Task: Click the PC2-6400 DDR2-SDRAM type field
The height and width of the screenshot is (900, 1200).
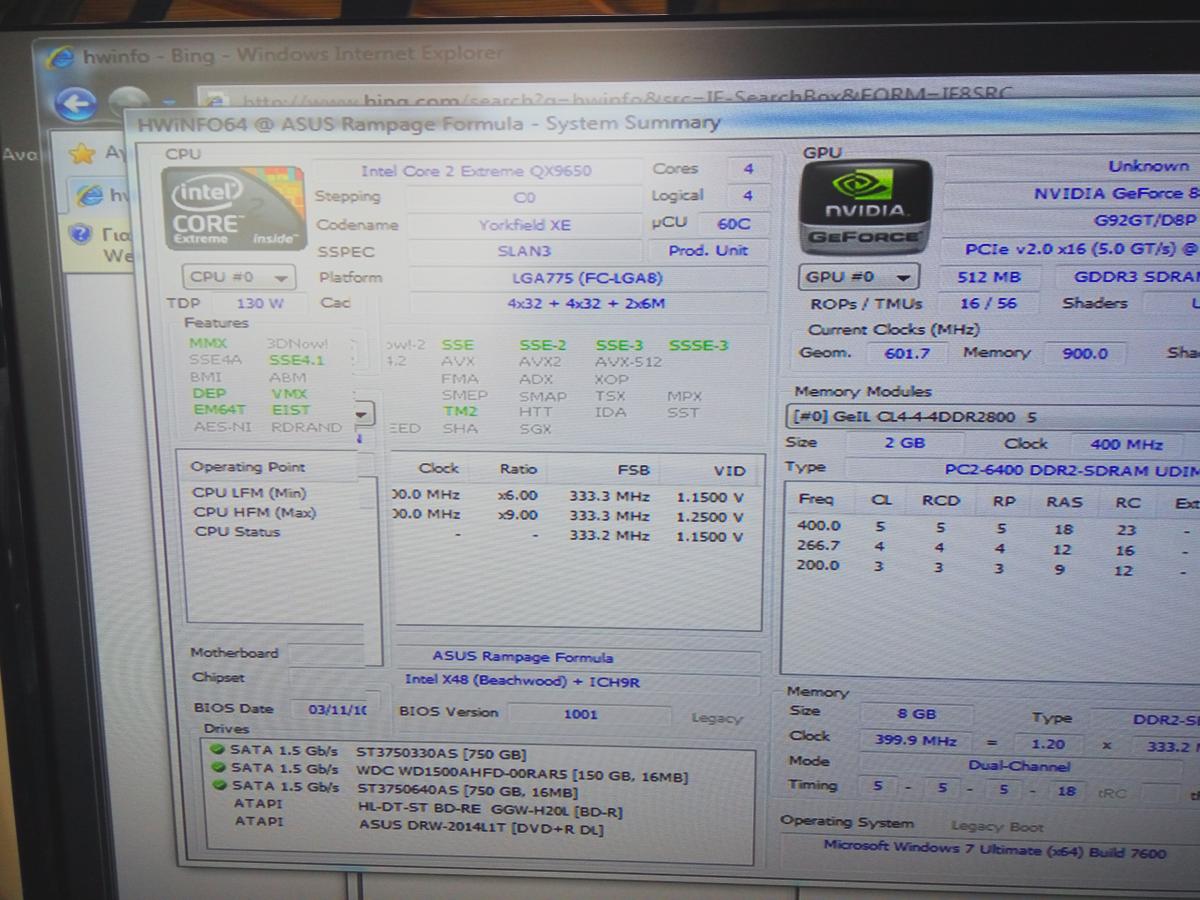Action: 1022,469
